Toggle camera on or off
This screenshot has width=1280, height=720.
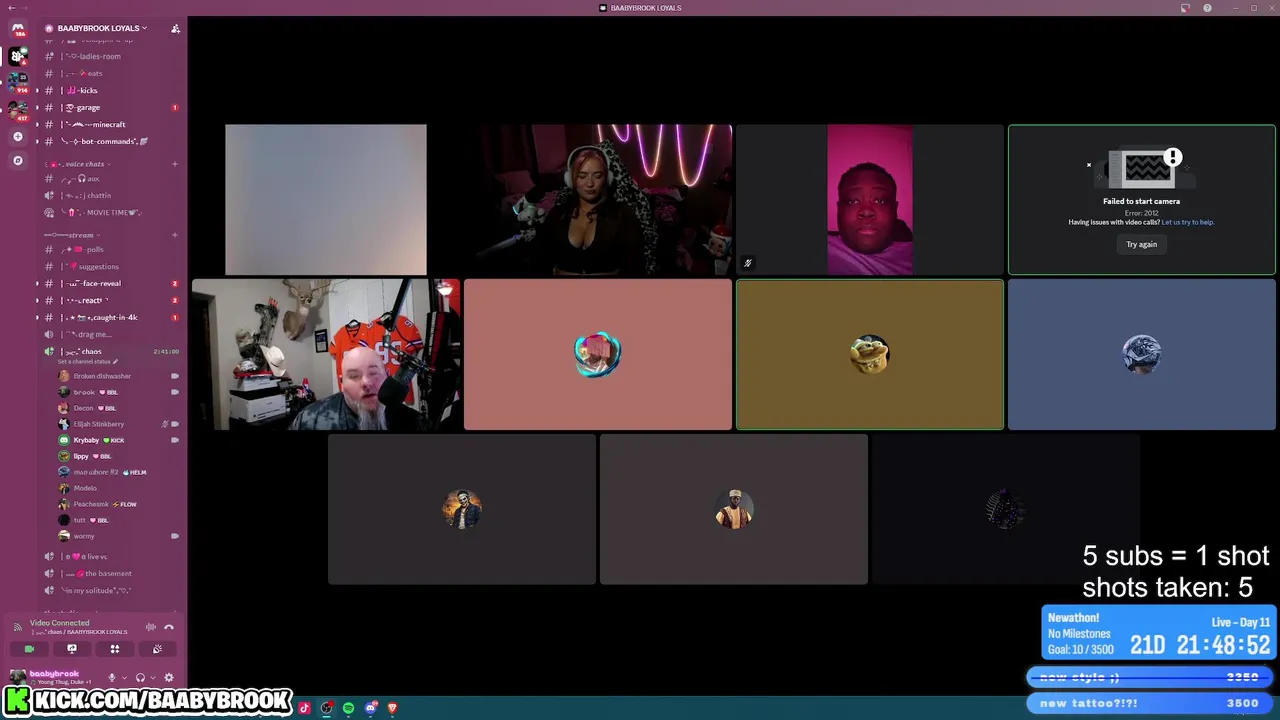[x=29, y=649]
